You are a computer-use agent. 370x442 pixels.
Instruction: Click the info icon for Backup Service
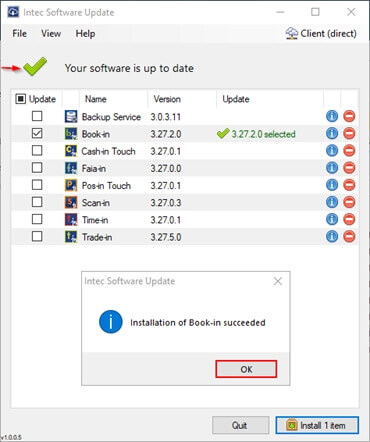pyautogui.click(x=332, y=116)
